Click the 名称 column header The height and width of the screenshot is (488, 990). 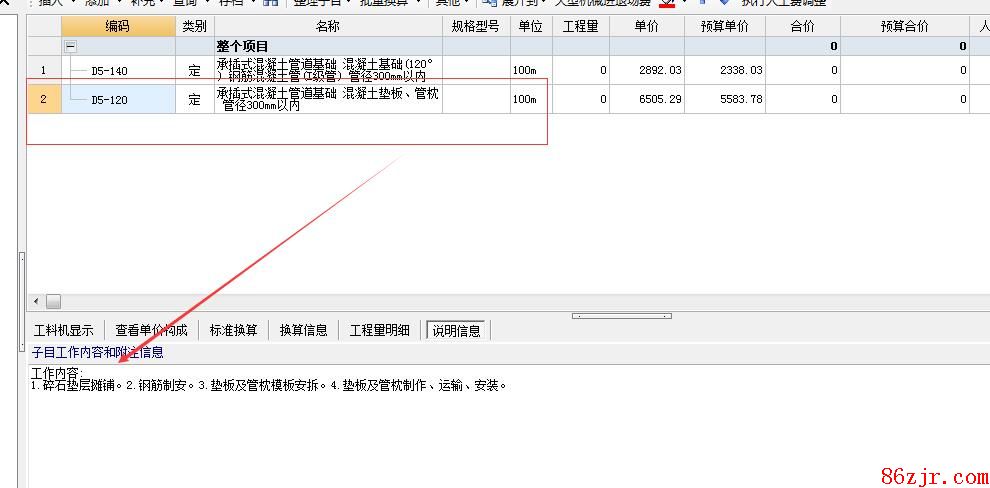point(328,26)
